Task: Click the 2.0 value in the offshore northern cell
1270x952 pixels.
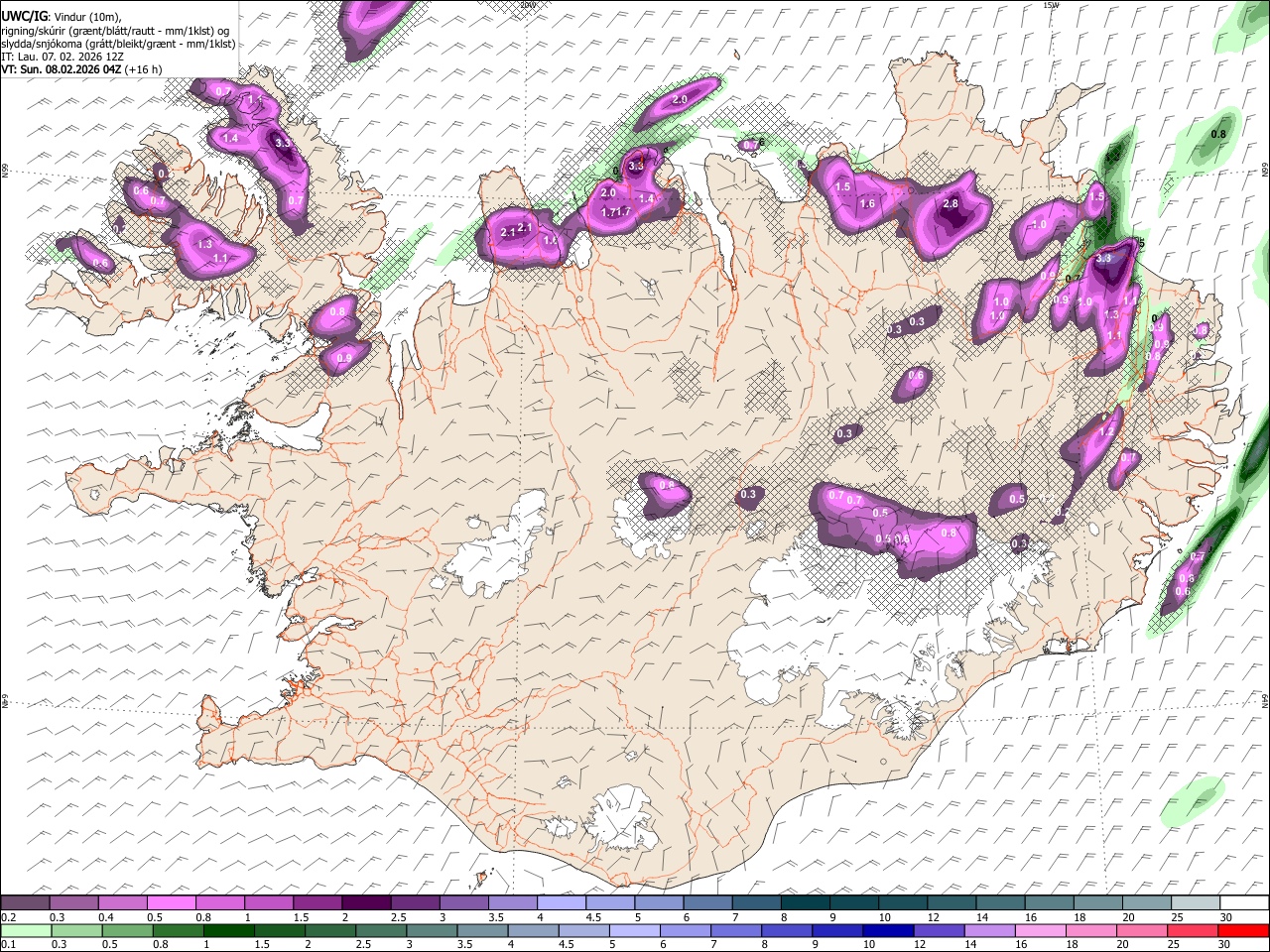Action: point(680,100)
